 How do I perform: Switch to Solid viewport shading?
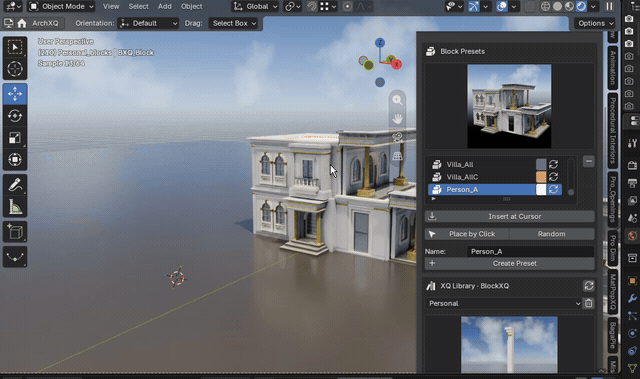[x=557, y=7]
